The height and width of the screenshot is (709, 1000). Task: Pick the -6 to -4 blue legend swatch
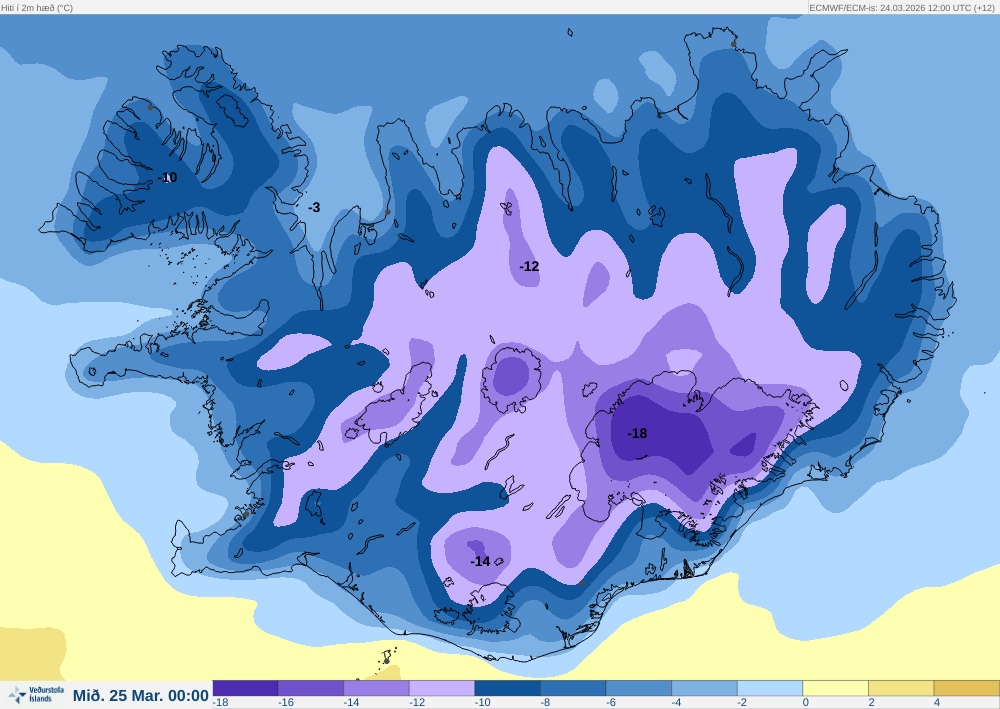[x=639, y=688]
